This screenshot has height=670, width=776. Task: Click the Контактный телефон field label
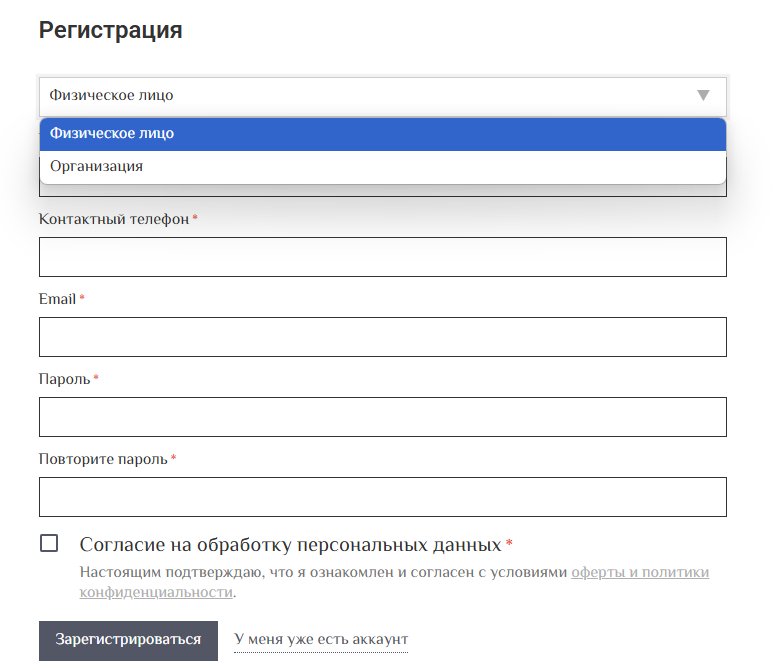point(114,219)
